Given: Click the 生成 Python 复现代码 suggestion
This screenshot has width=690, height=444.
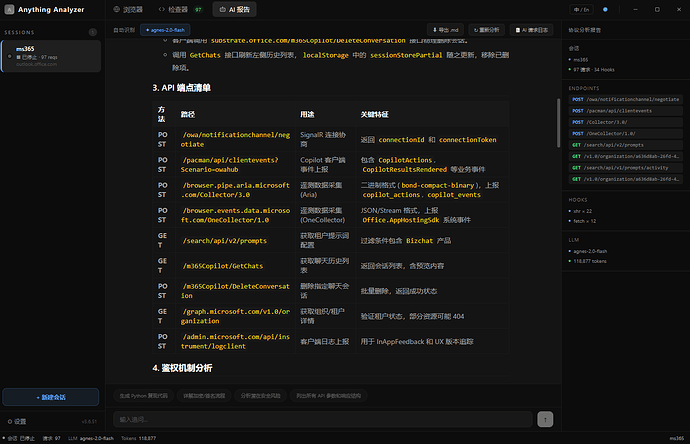Looking at the screenshot, I should coord(143,396).
